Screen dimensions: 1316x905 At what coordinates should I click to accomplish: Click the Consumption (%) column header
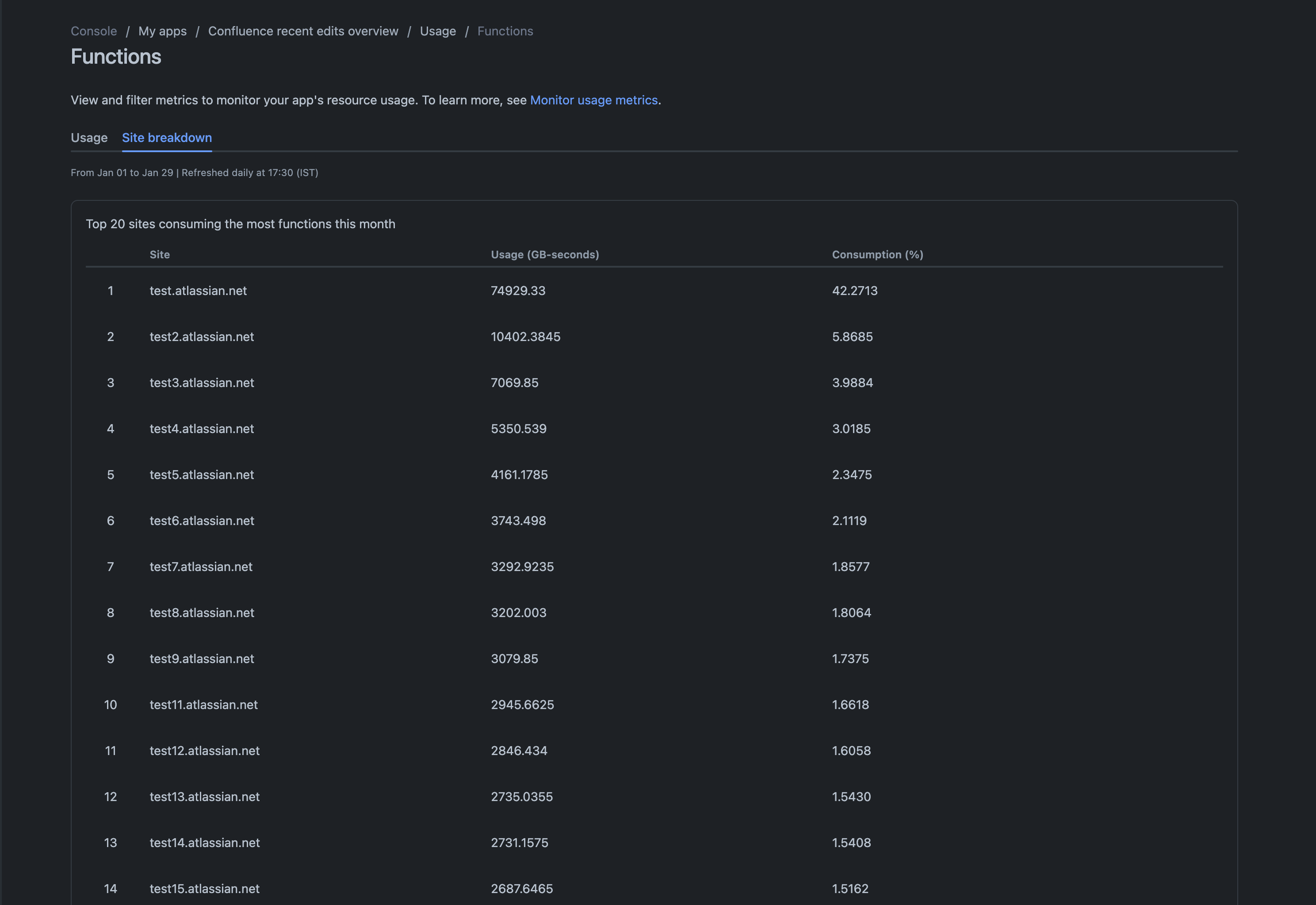(877, 255)
